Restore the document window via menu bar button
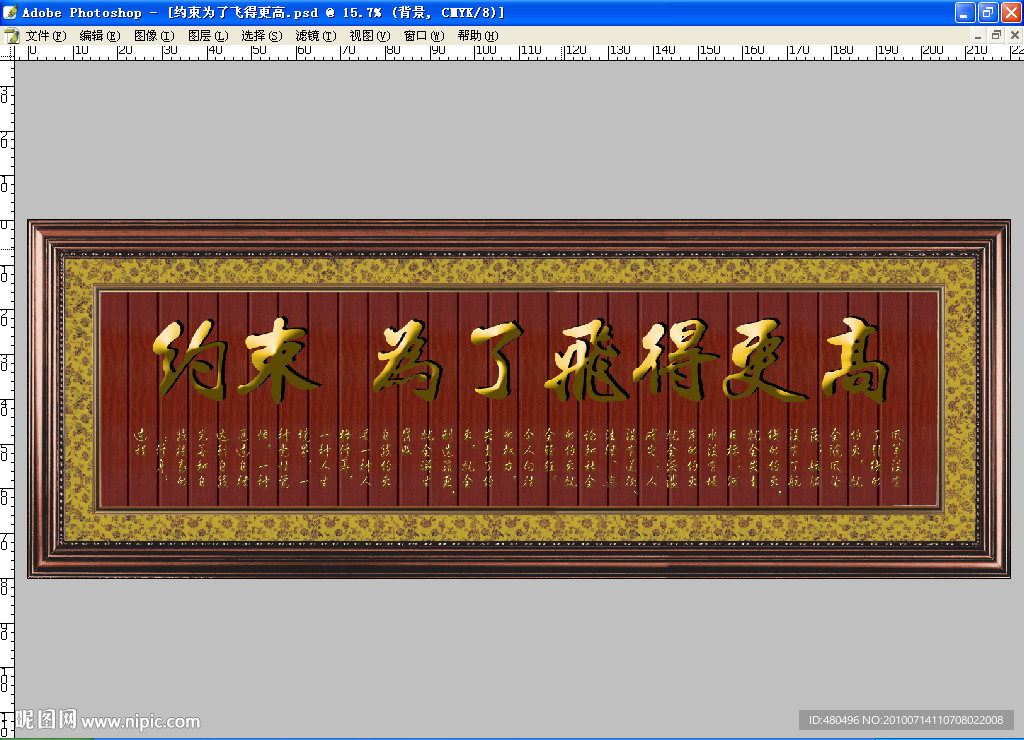This screenshot has width=1024, height=740. pos(995,35)
